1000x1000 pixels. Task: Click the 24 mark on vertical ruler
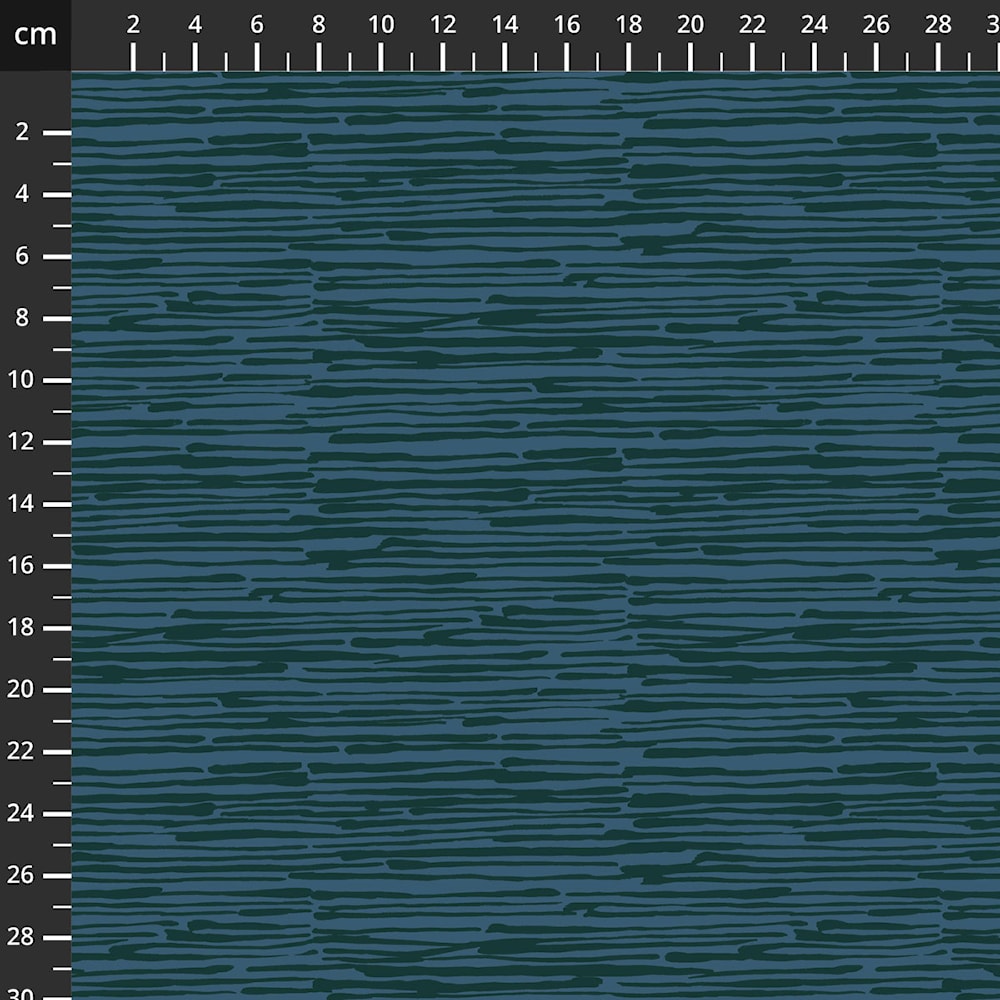coord(23,814)
